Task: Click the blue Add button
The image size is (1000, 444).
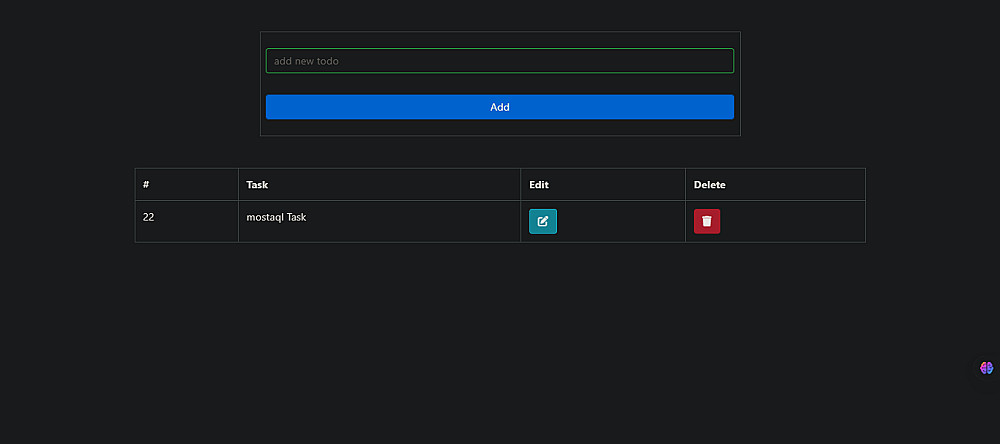Action: click(499, 107)
